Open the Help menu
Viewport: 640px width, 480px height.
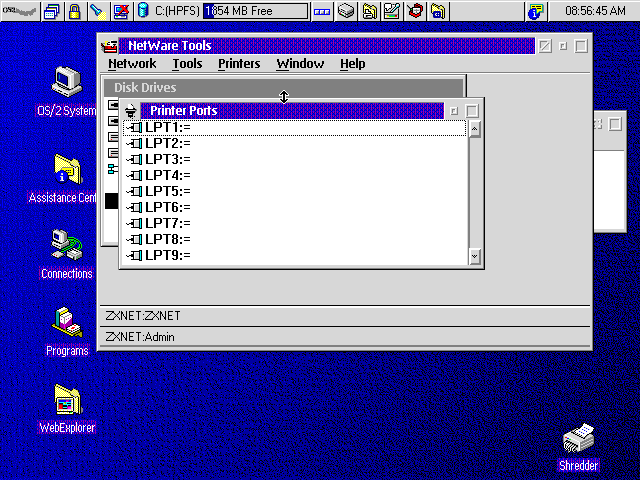353,64
